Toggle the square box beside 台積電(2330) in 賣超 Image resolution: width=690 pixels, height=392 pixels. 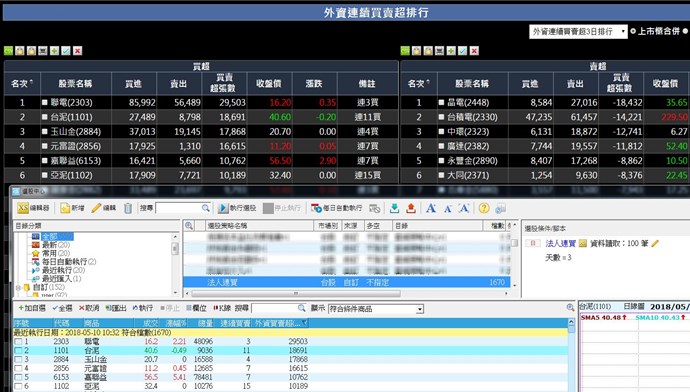[x=441, y=117]
